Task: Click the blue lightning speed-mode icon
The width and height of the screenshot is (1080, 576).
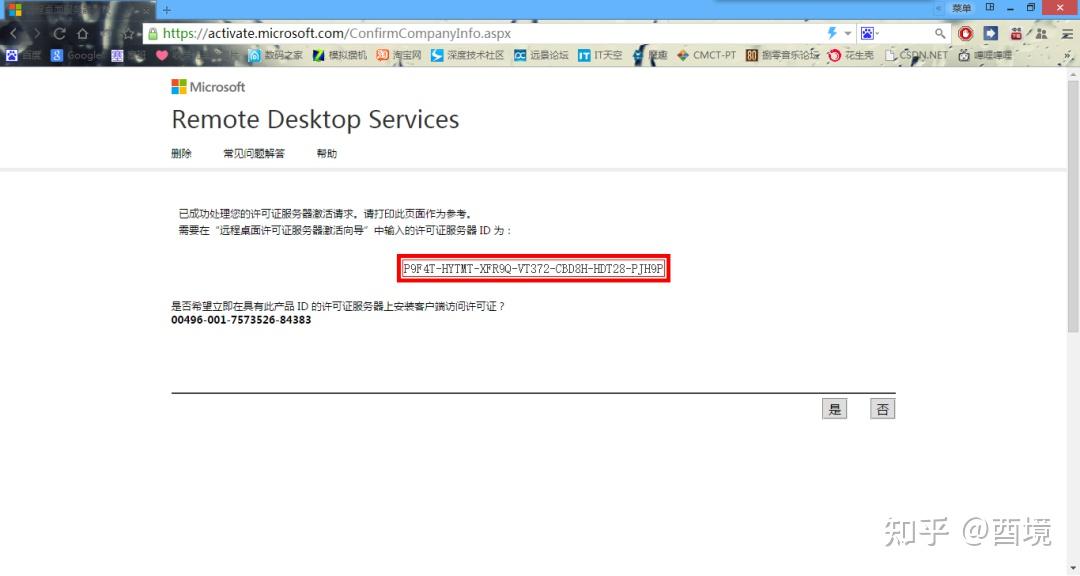Action: (x=831, y=33)
